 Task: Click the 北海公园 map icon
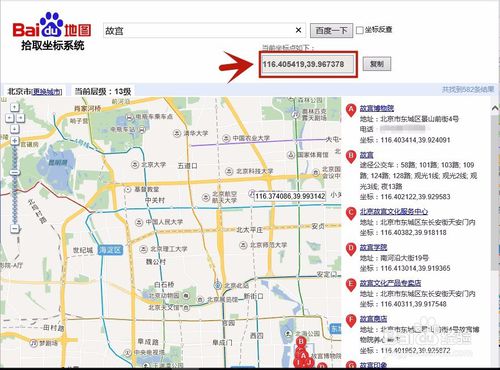[x=289, y=333]
